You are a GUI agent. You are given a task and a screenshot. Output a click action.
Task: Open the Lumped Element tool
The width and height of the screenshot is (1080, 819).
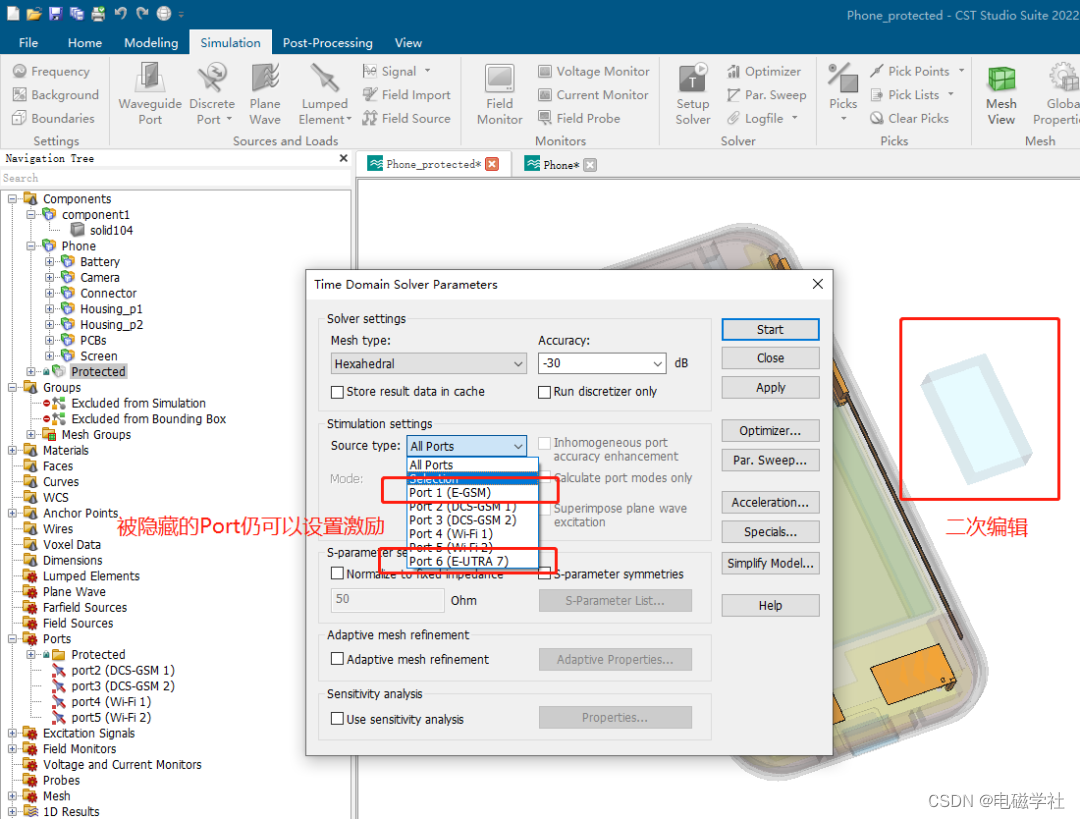click(324, 94)
